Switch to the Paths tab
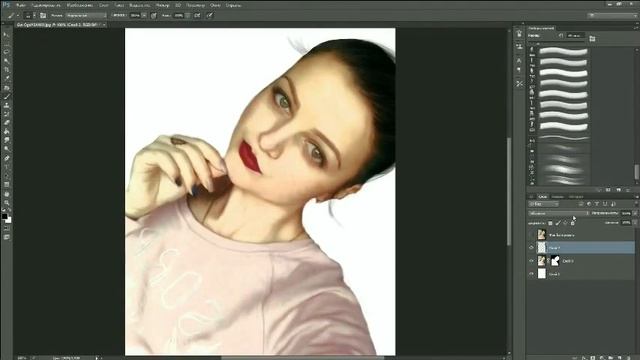640x360 pixels. (x=576, y=196)
